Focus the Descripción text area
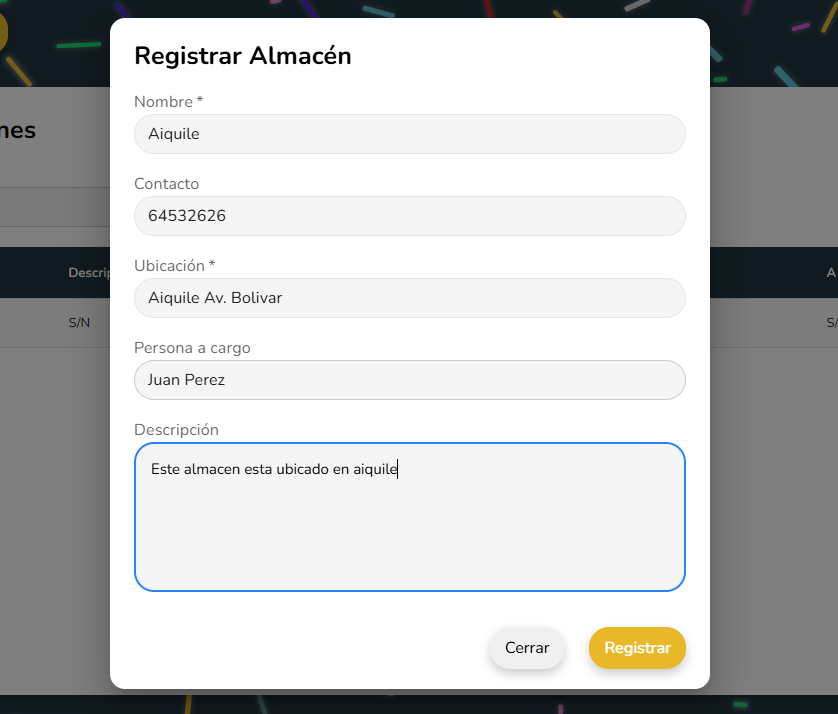Image resolution: width=838 pixels, height=714 pixels. 409,517
